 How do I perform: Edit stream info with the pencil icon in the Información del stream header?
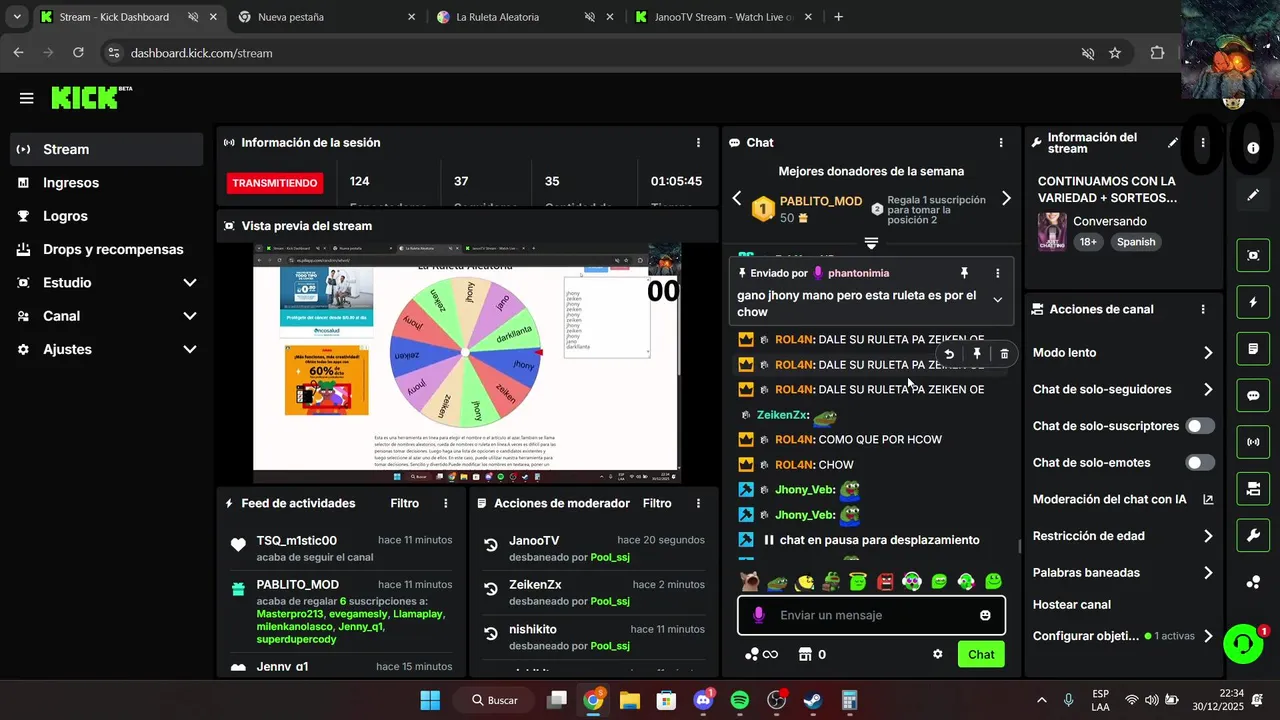(x=1173, y=143)
